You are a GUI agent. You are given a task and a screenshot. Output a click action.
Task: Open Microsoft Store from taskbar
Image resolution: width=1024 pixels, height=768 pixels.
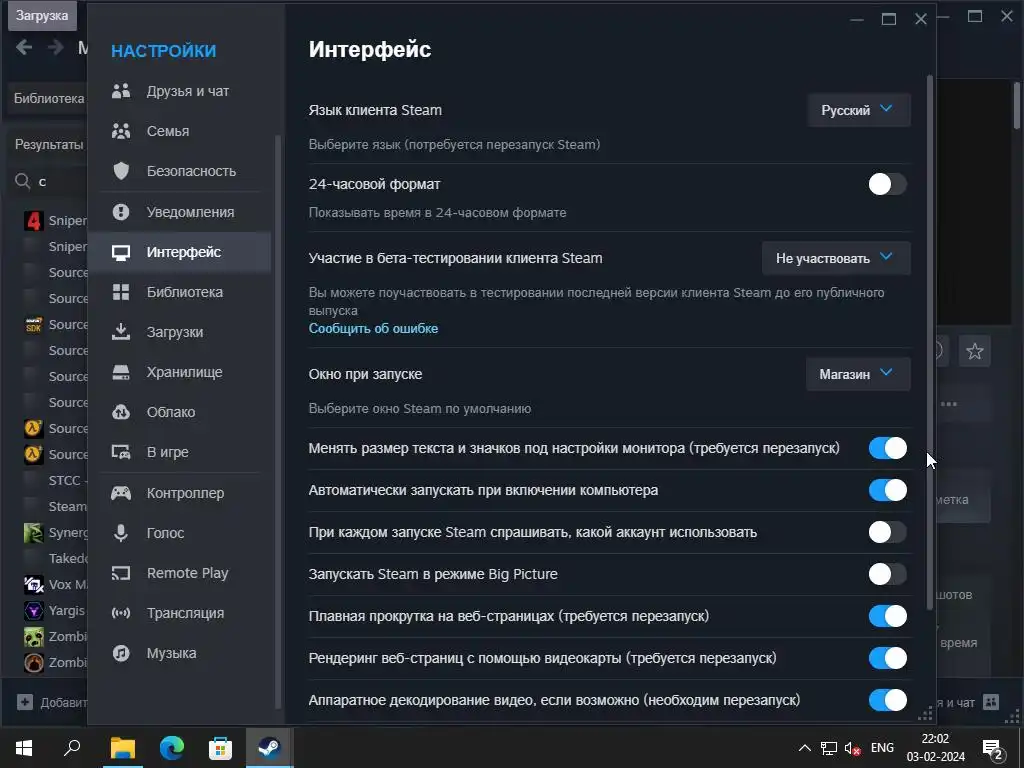220,748
